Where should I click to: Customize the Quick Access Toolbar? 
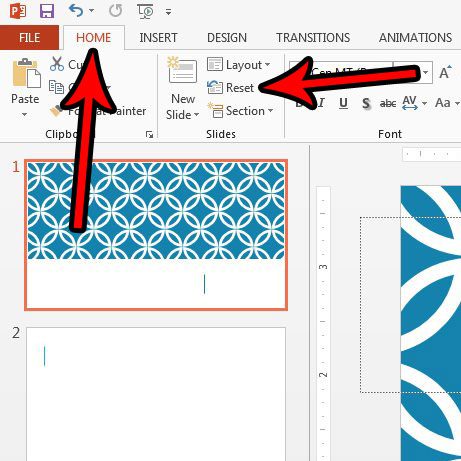click(169, 12)
